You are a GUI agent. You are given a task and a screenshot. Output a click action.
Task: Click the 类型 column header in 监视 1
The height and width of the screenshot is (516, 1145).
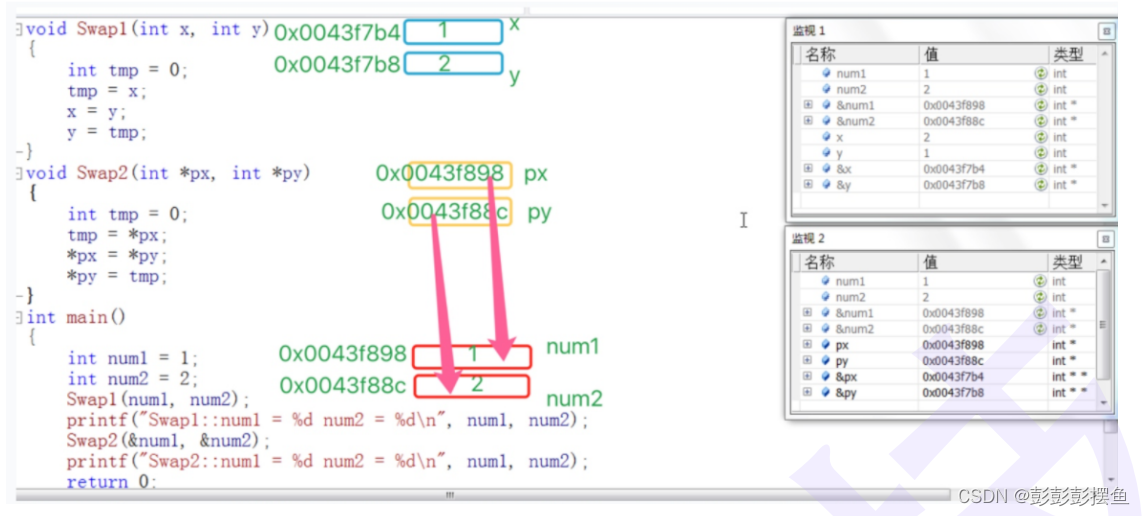pos(1072,55)
